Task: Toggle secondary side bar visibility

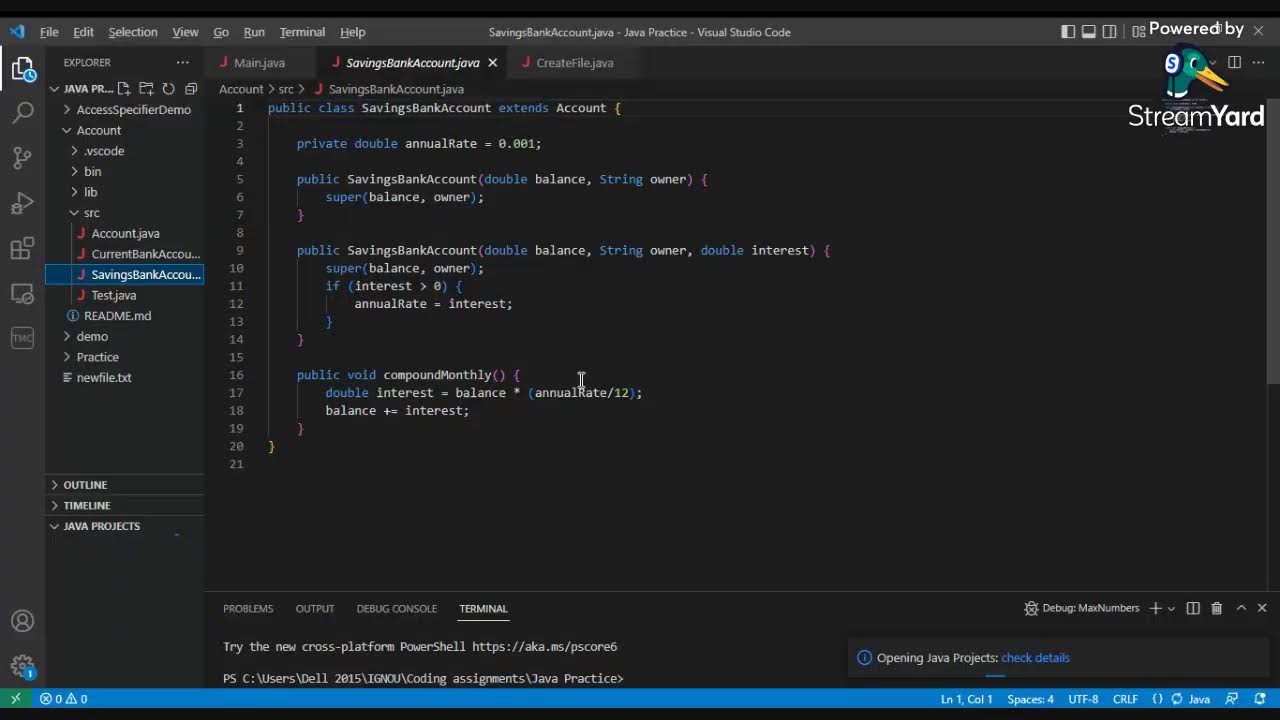Action: (x=1110, y=32)
